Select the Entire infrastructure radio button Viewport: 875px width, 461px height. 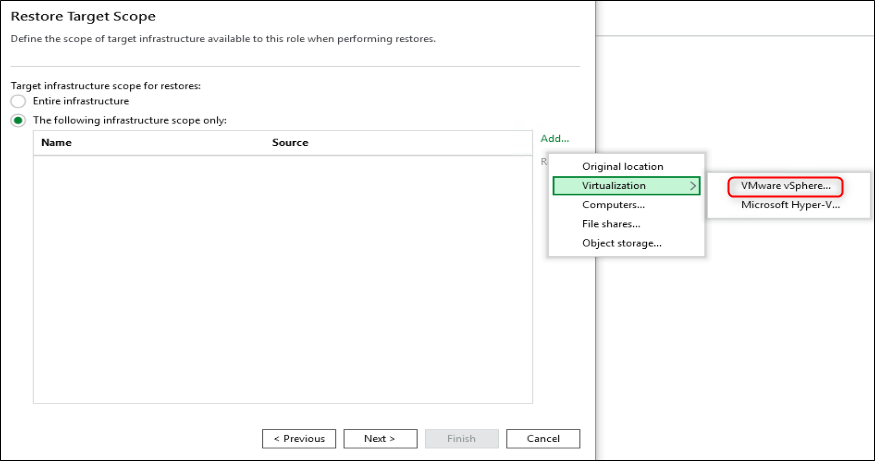tap(18, 102)
